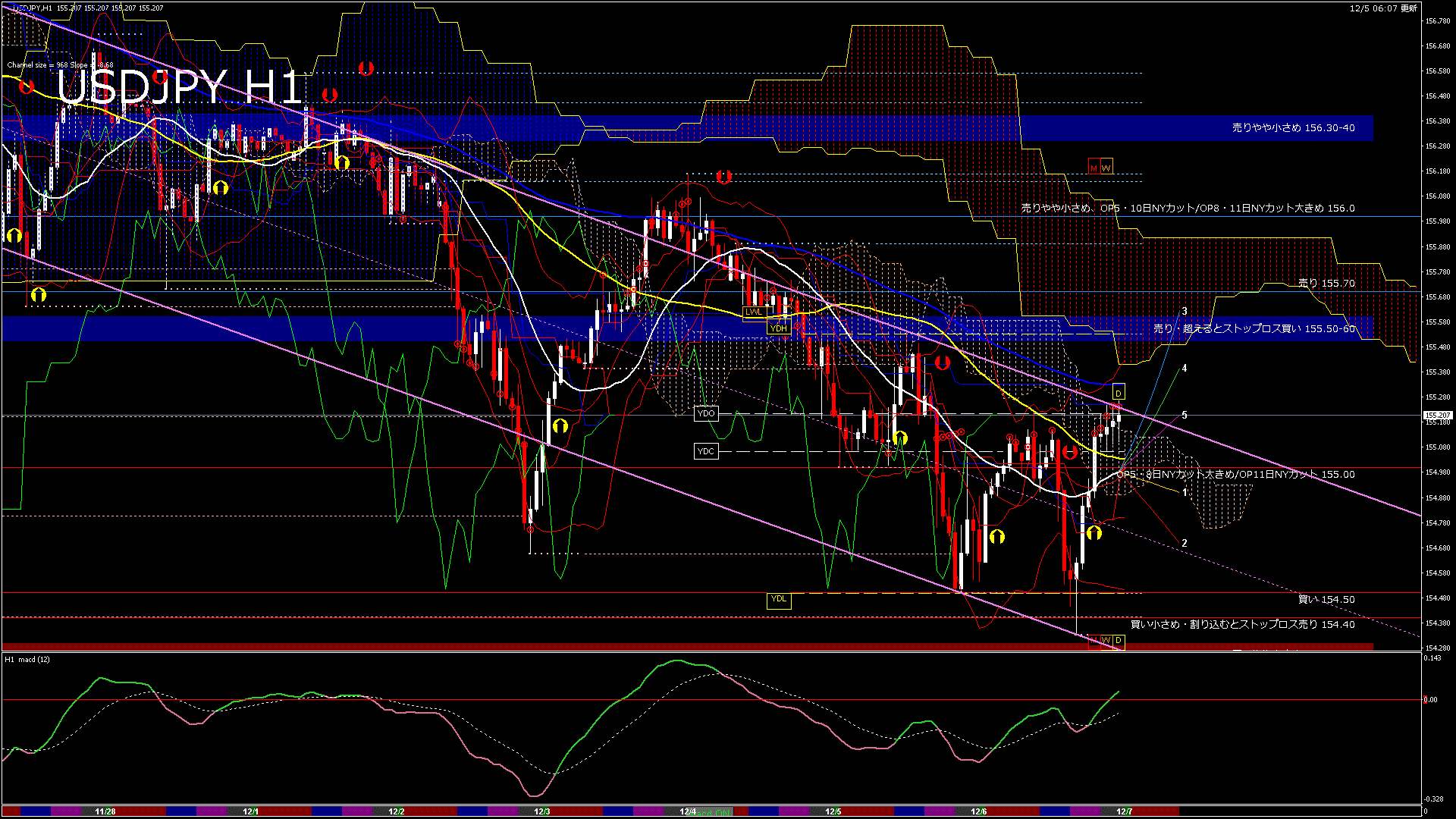Click the large USDJPY H1 chart title
This screenshot has width=1456, height=819.
point(180,87)
